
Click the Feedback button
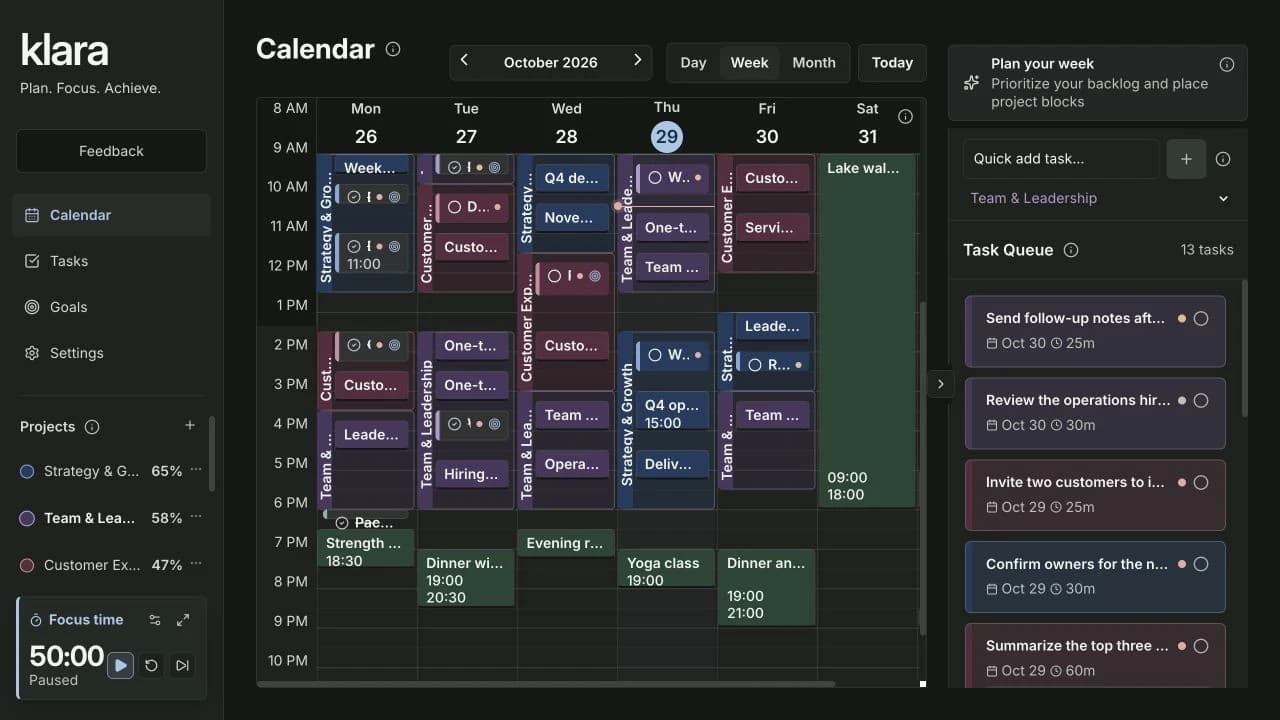click(x=111, y=151)
